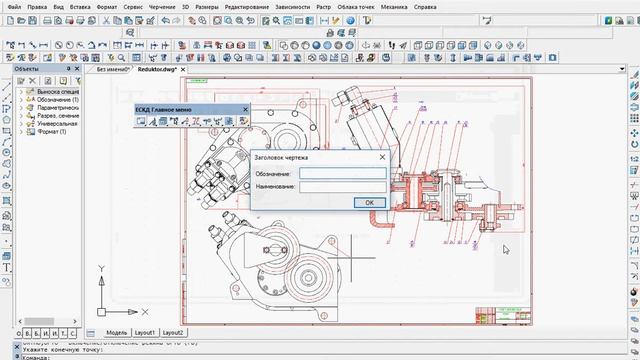The image size is (640, 360).
Task: Open the document tabs list dropdown arrow
Action: pyautogui.click(x=622, y=69)
